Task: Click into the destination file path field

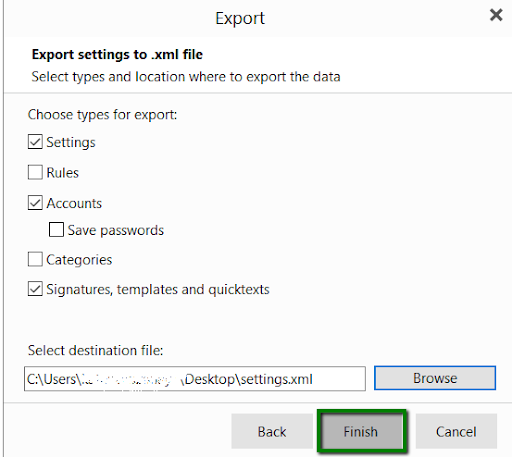Action: click(195, 379)
